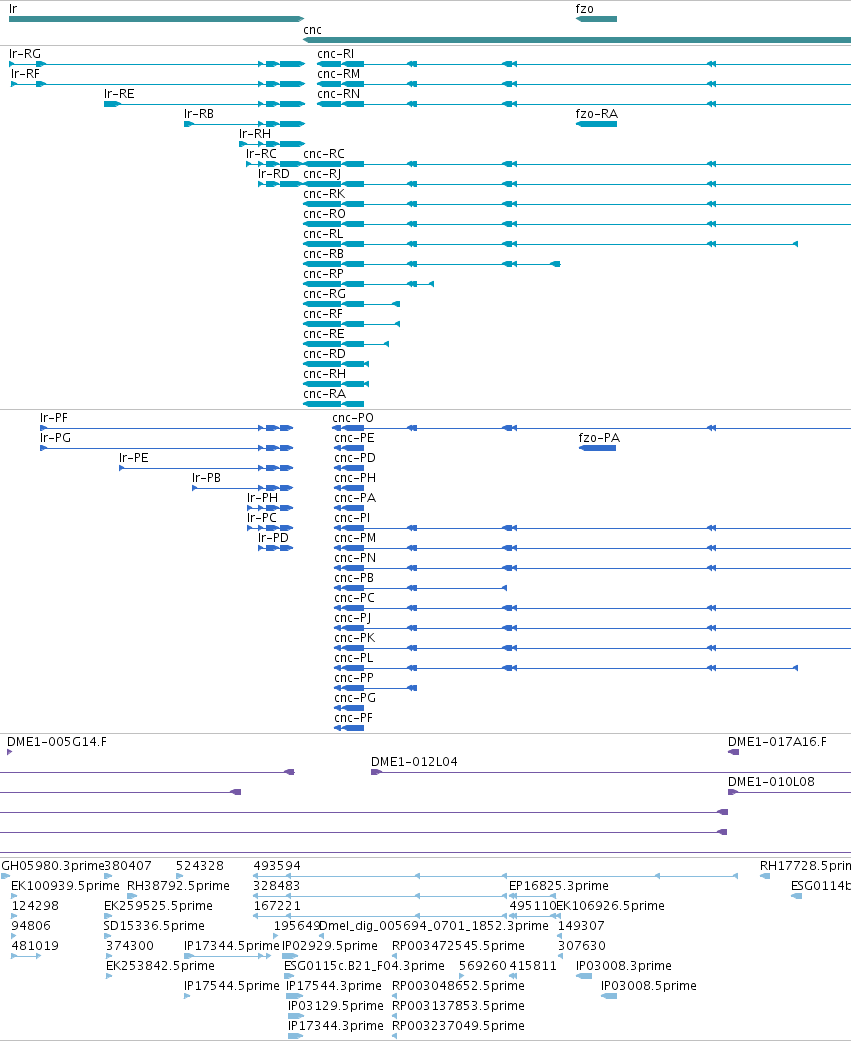The image size is (851, 1041).
Task: Select the cnc-PP protein feature
Action: [375, 688]
